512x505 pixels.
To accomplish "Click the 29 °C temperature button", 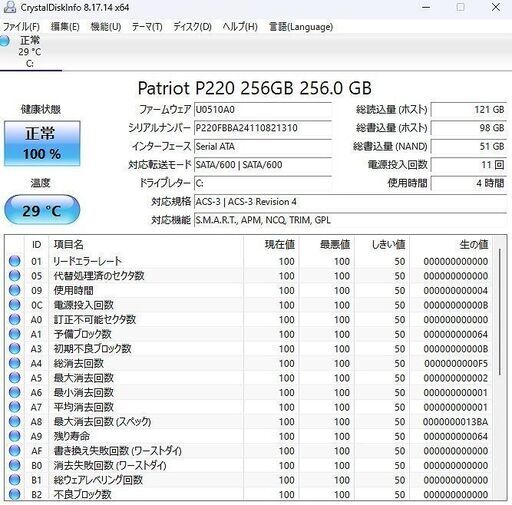I will [42, 210].
